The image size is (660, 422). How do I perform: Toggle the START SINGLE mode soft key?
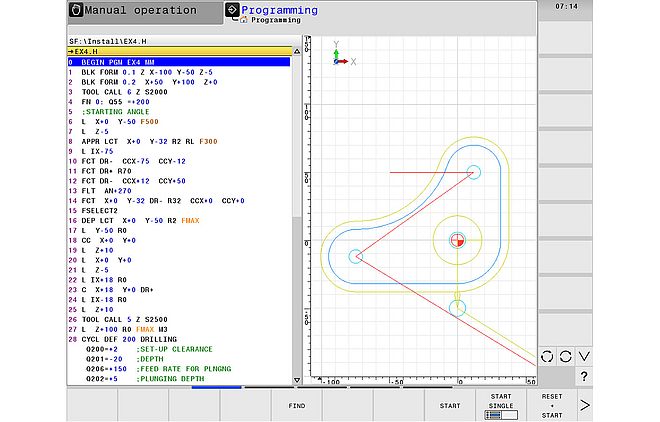click(x=499, y=404)
